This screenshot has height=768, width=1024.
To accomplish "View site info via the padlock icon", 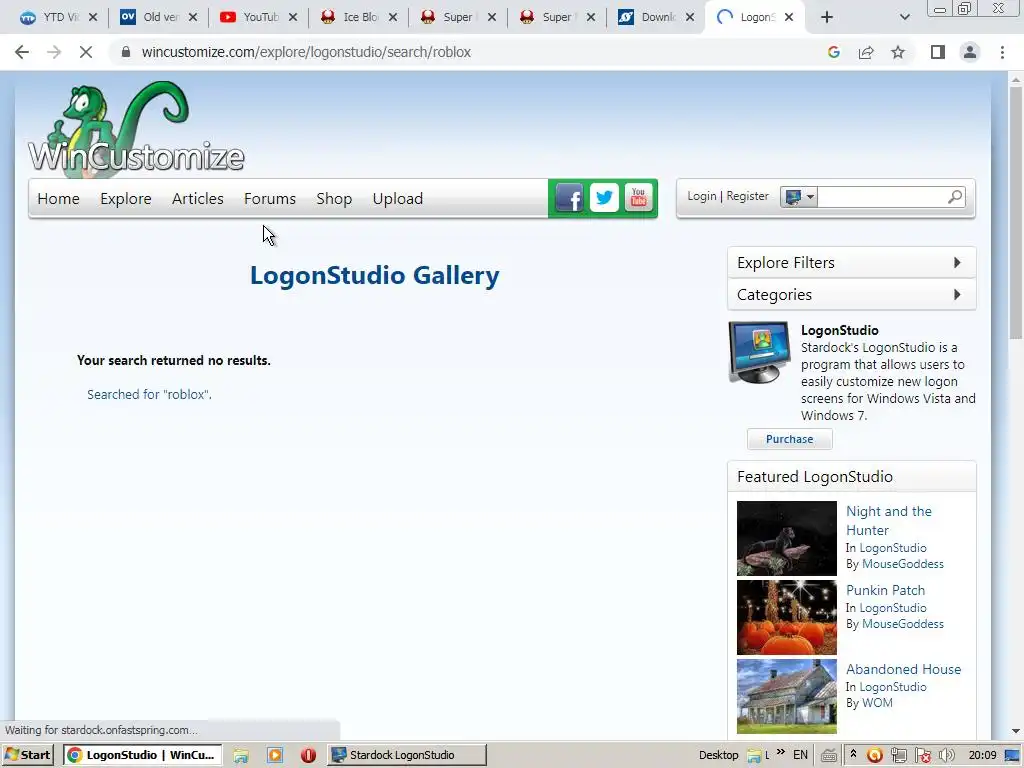I will coord(126,52).
